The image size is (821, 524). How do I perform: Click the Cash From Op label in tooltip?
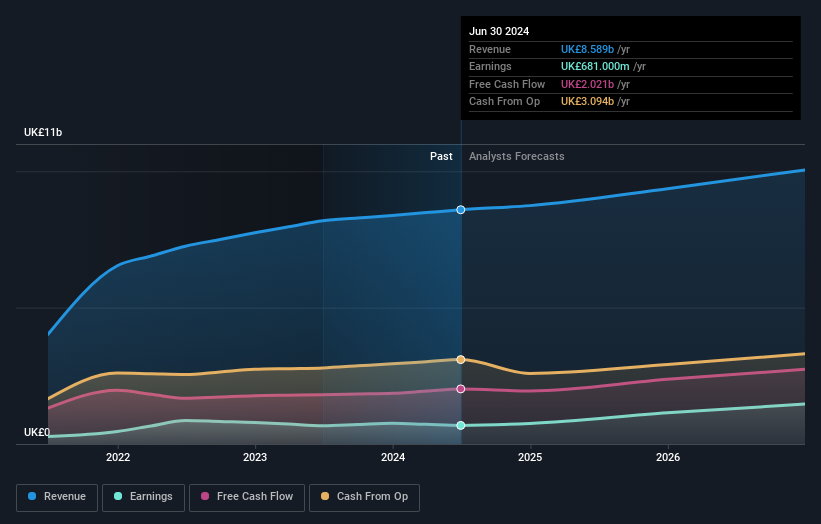tap(504, 102)
